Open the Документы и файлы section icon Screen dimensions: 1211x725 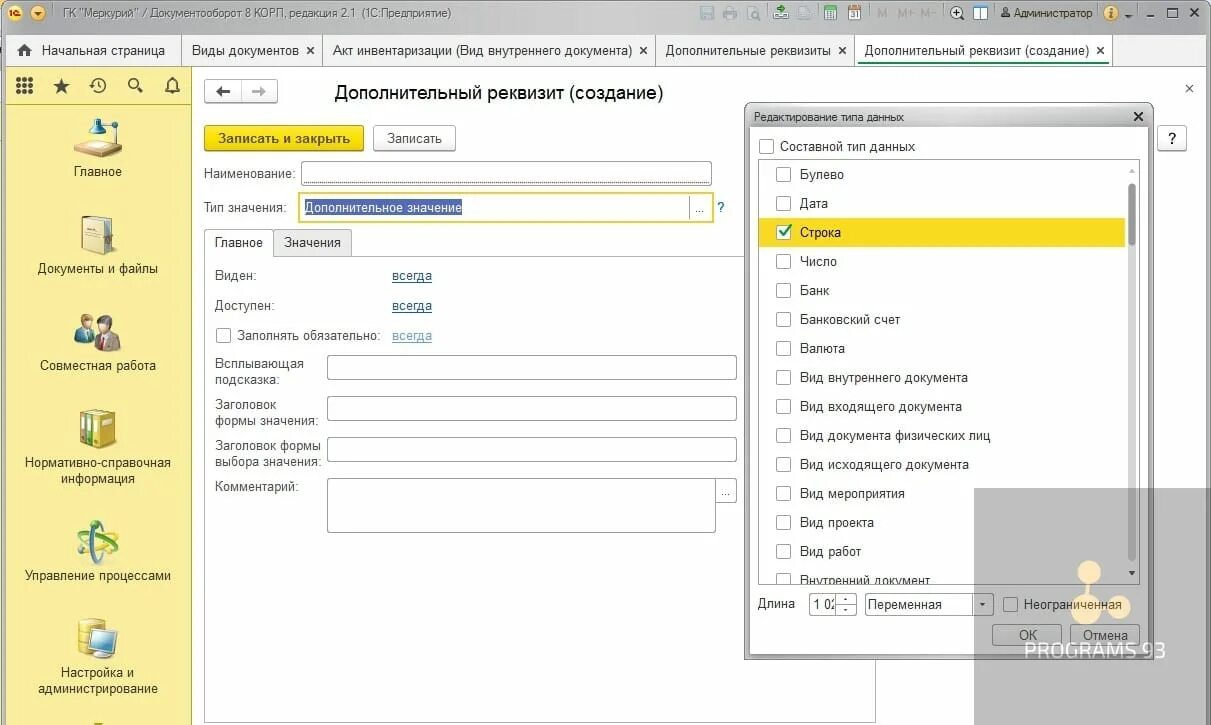98,235
